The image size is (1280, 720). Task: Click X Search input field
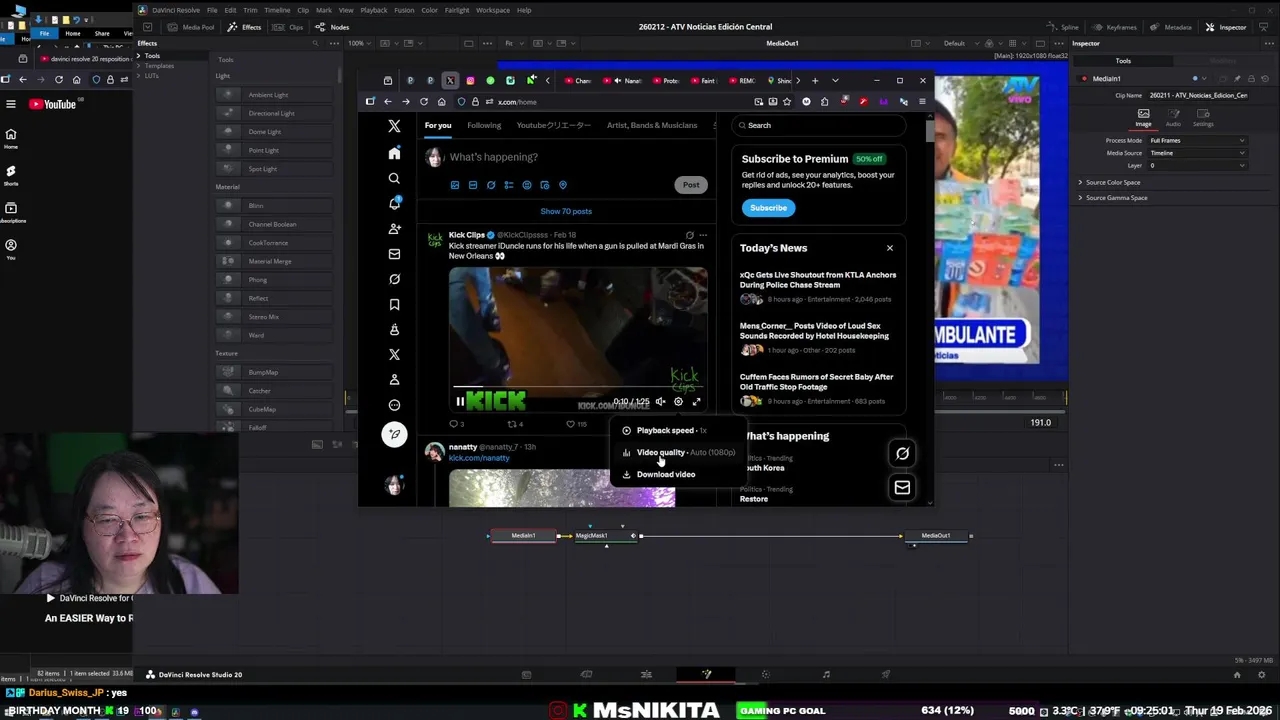click(819, 125)
